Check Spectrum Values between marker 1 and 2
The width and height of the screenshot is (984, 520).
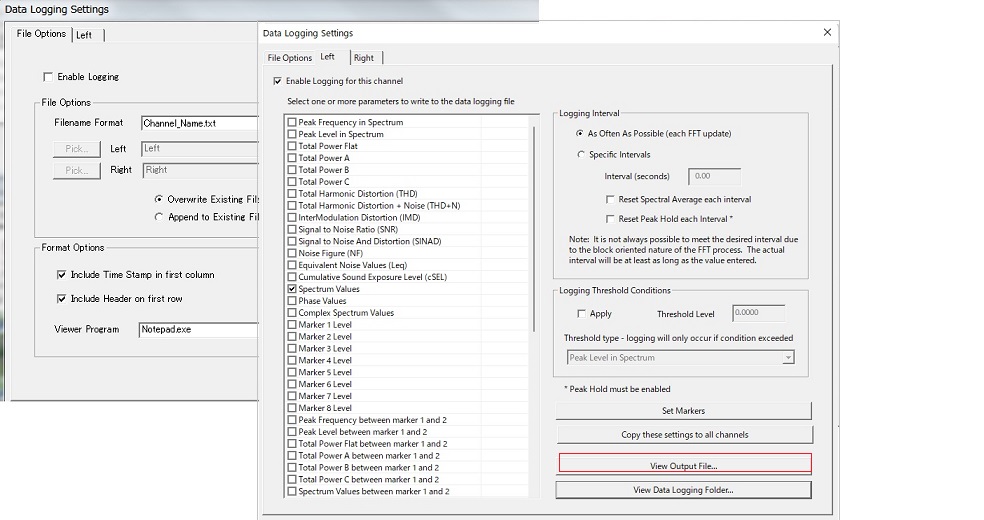pos(292,492)
